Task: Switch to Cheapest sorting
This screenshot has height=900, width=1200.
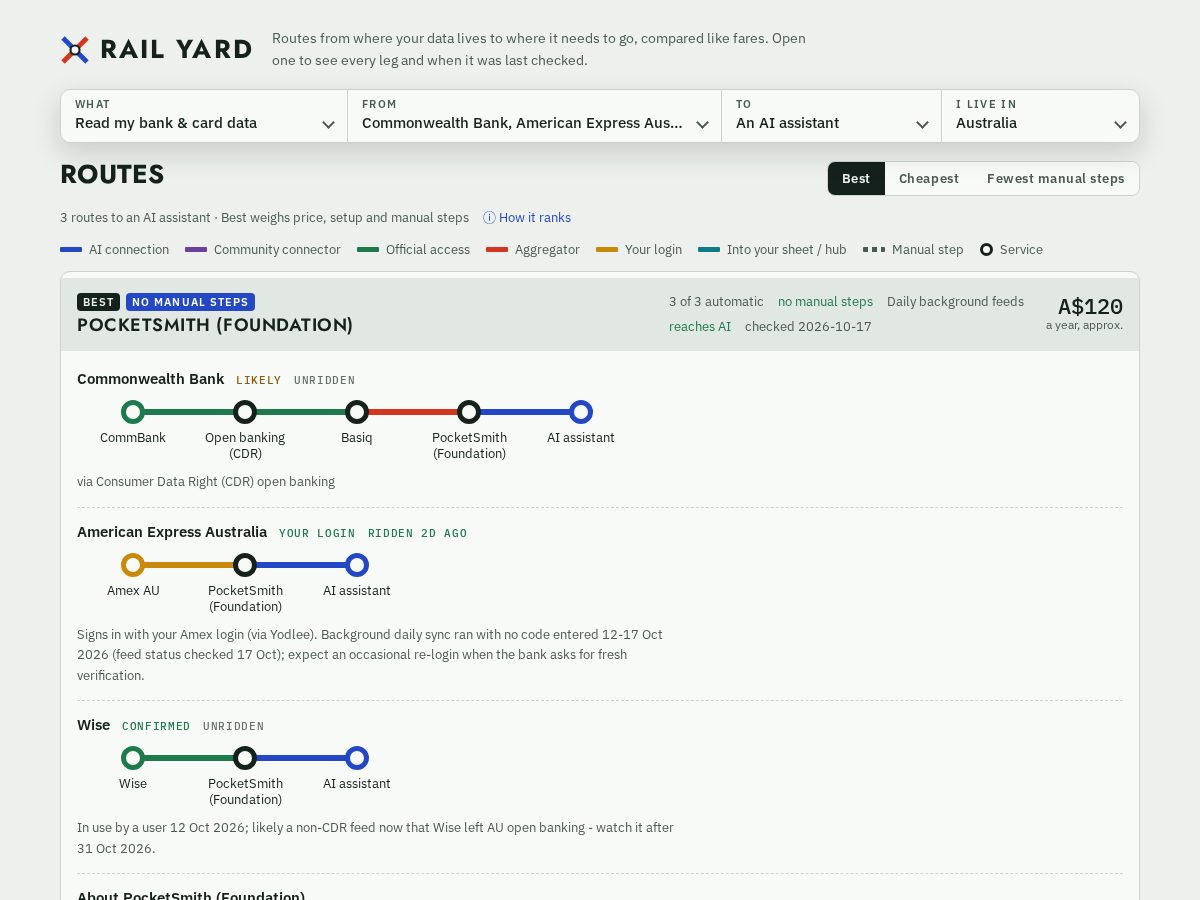Action: click(x=929, y=179)
